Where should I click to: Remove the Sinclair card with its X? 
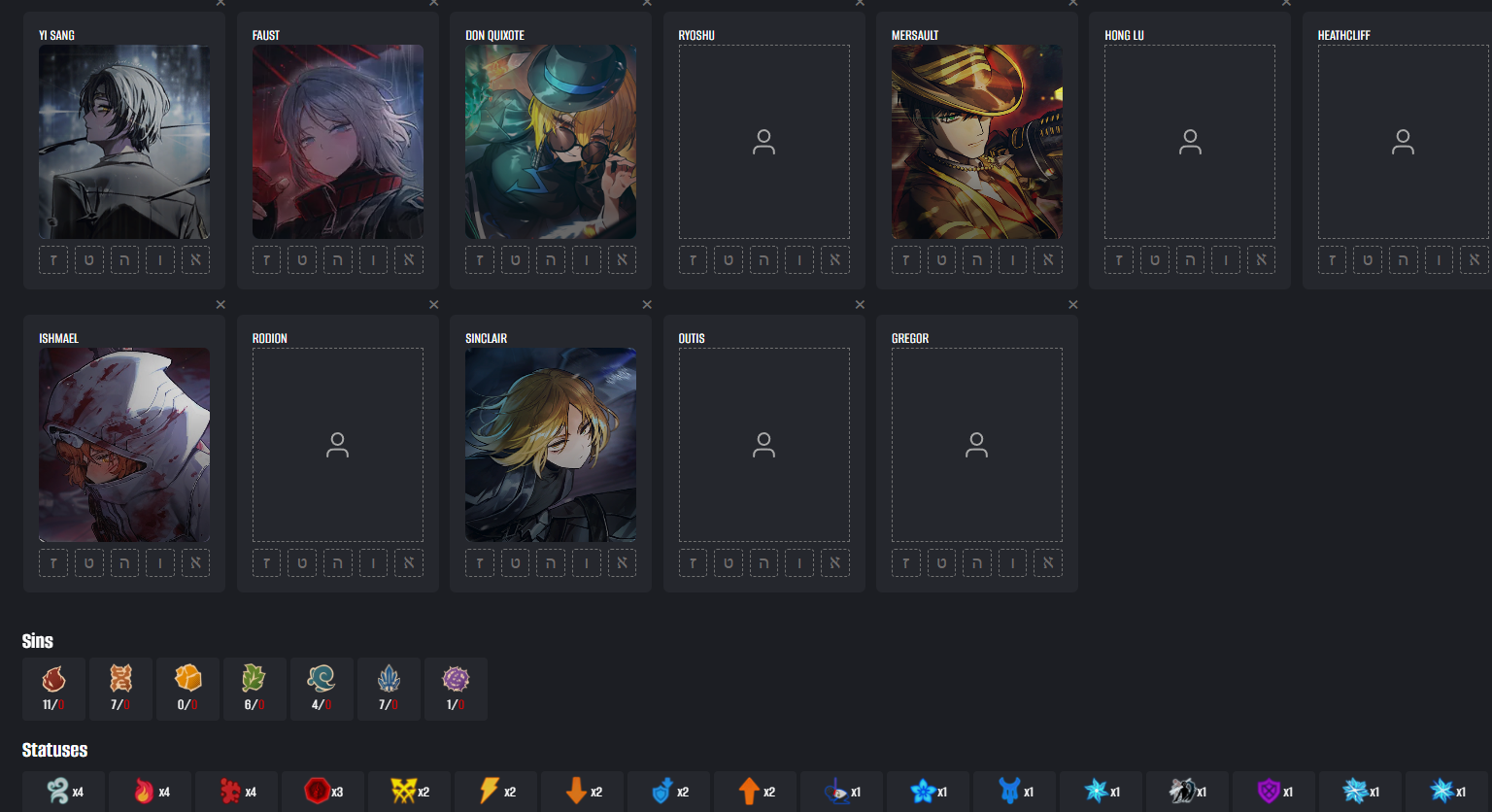pyautogui.click(x=647, y=305)
